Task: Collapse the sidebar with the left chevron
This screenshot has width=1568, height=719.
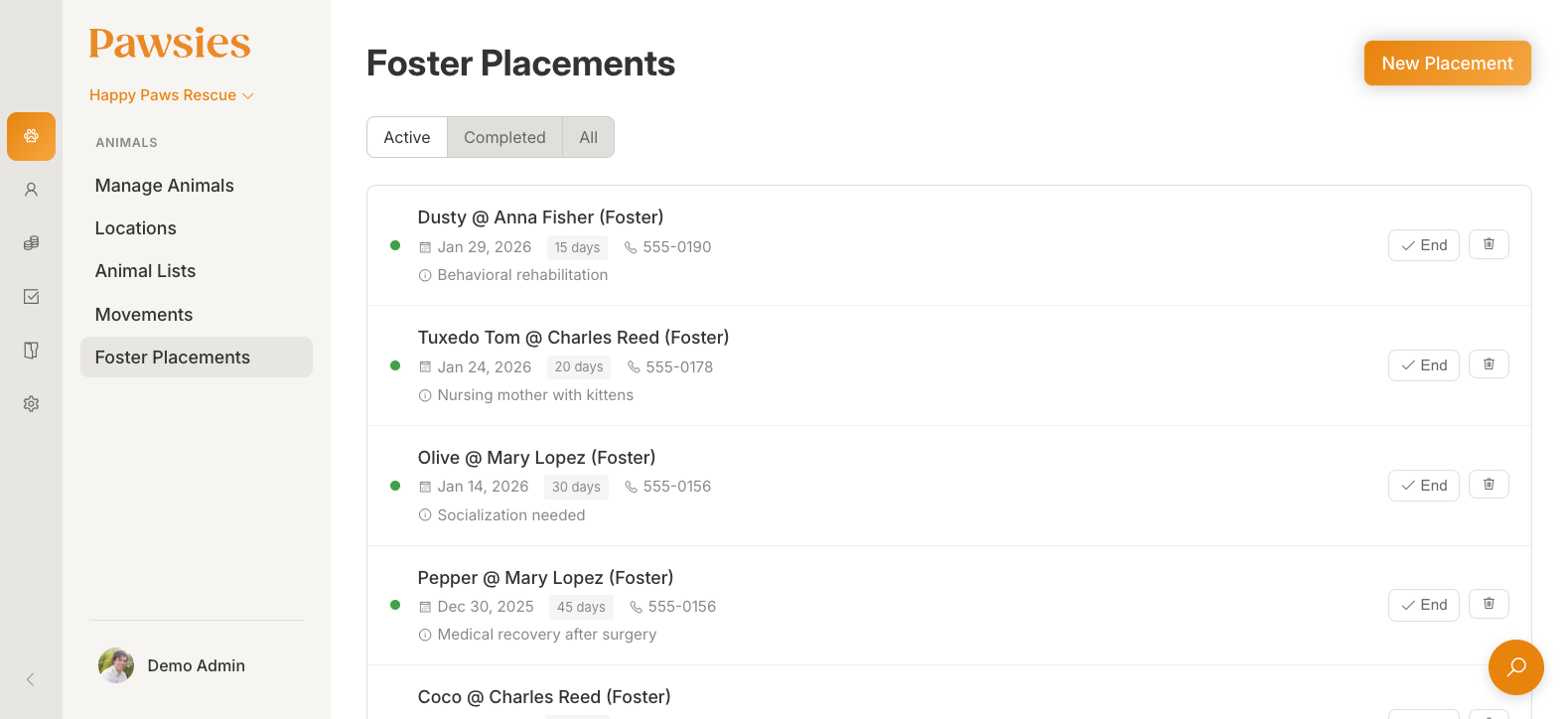Action: point(31,679)
